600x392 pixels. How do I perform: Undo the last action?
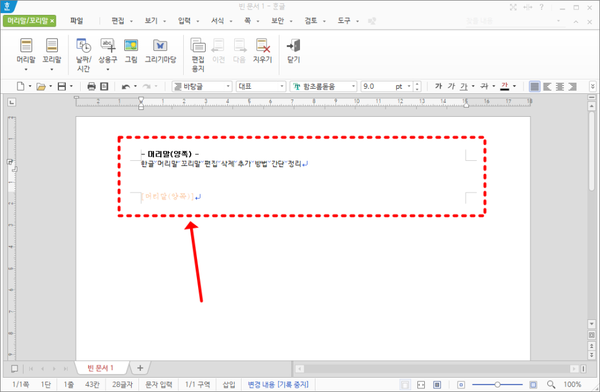[x=126, y=87]
